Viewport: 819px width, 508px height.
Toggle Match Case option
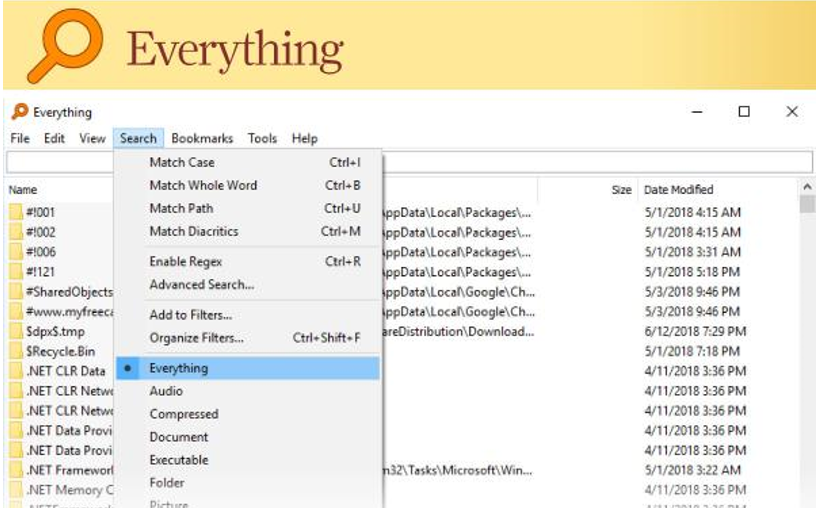248,162
